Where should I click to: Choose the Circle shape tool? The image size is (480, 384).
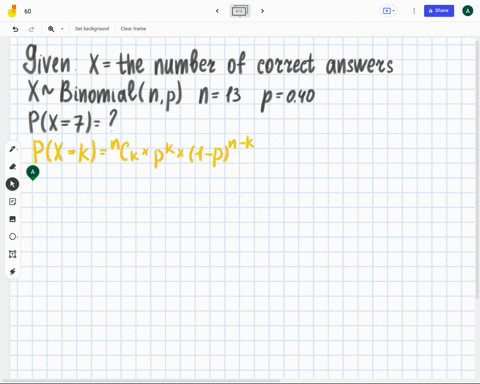[x=13, y=237]
